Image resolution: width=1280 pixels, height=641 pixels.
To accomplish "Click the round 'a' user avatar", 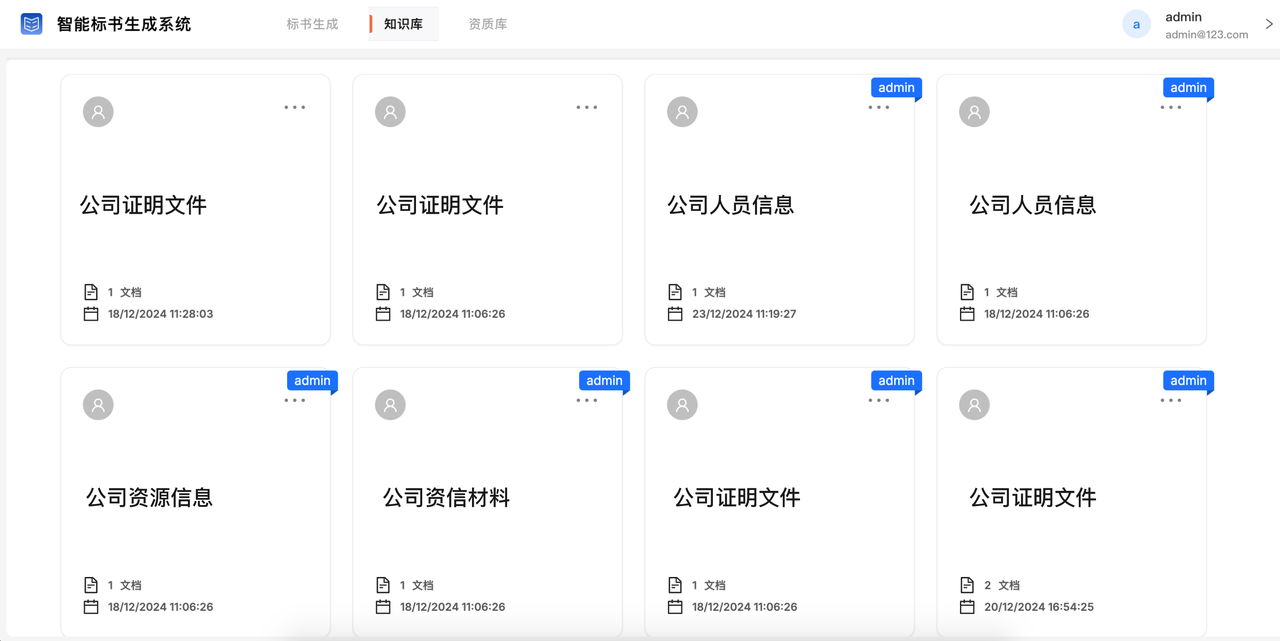I will (x=1136, y=25).
